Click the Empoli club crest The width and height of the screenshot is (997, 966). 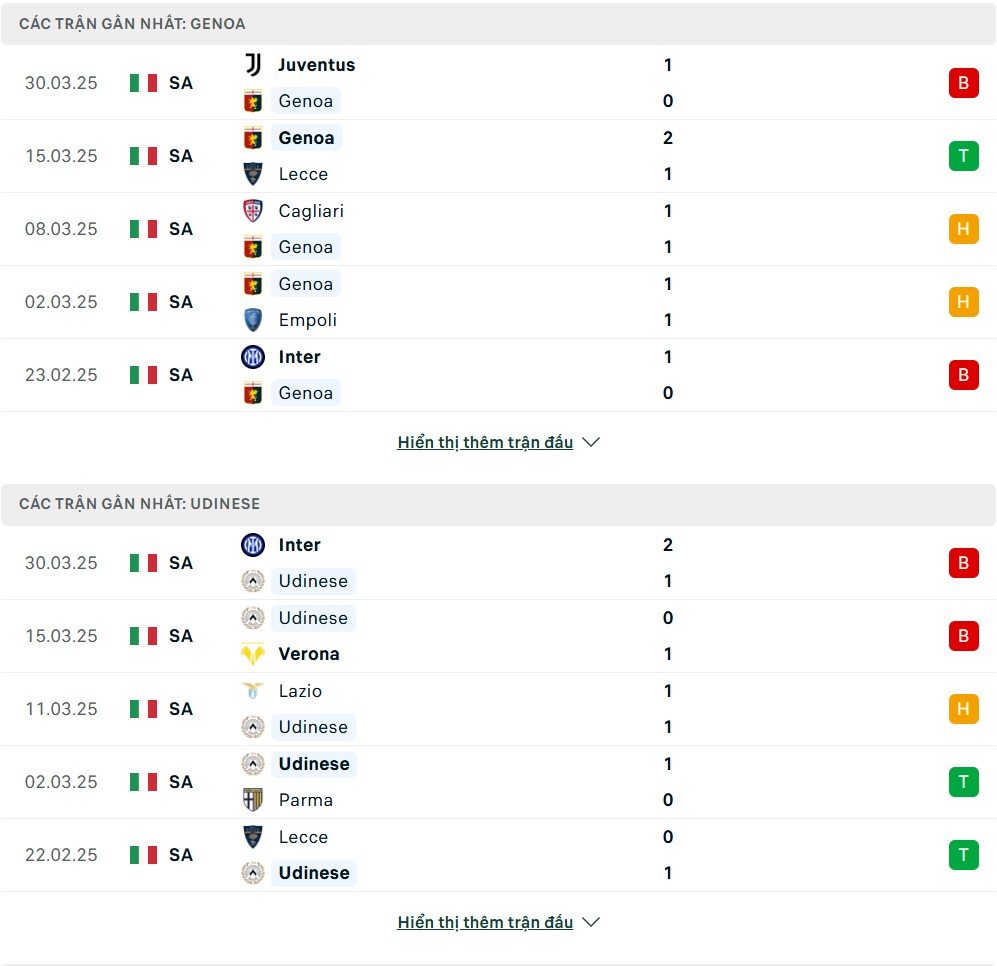253,320
